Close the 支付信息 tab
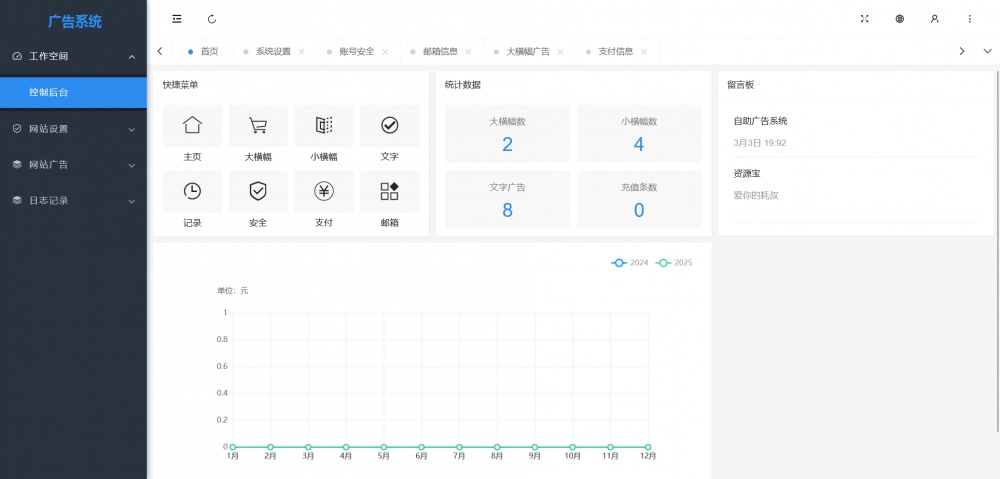Image resolution: width=1000 pixels, height=479 pixels. click(x=644, y=52)
